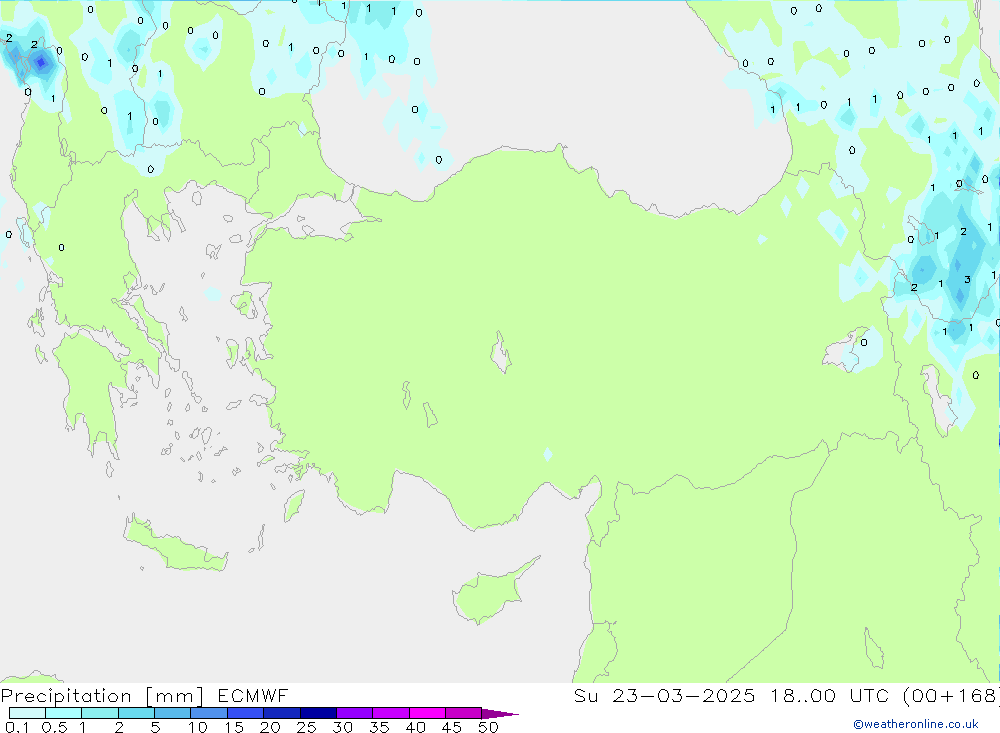This screenshot has height=733, width=1000.
Task: Click the dark navy swatch between 25 and 30
Action: [318, 713]
